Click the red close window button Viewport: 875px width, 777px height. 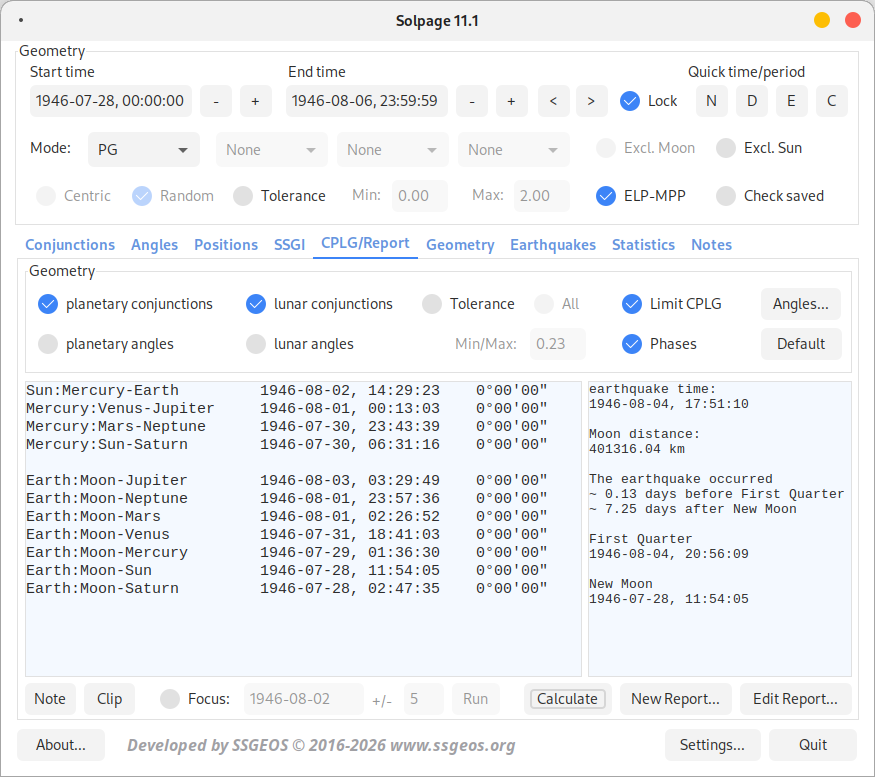click(x=853, y=21)
